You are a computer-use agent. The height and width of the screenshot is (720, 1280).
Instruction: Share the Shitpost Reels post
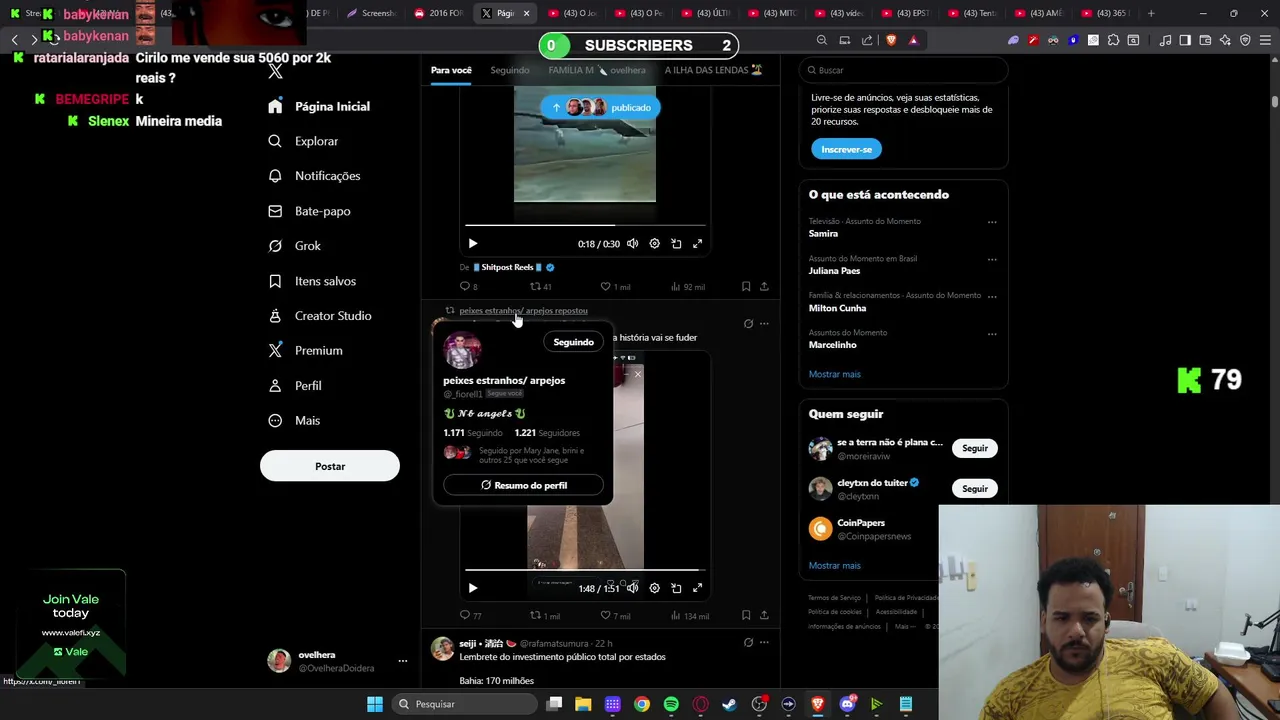pos(764,287)
